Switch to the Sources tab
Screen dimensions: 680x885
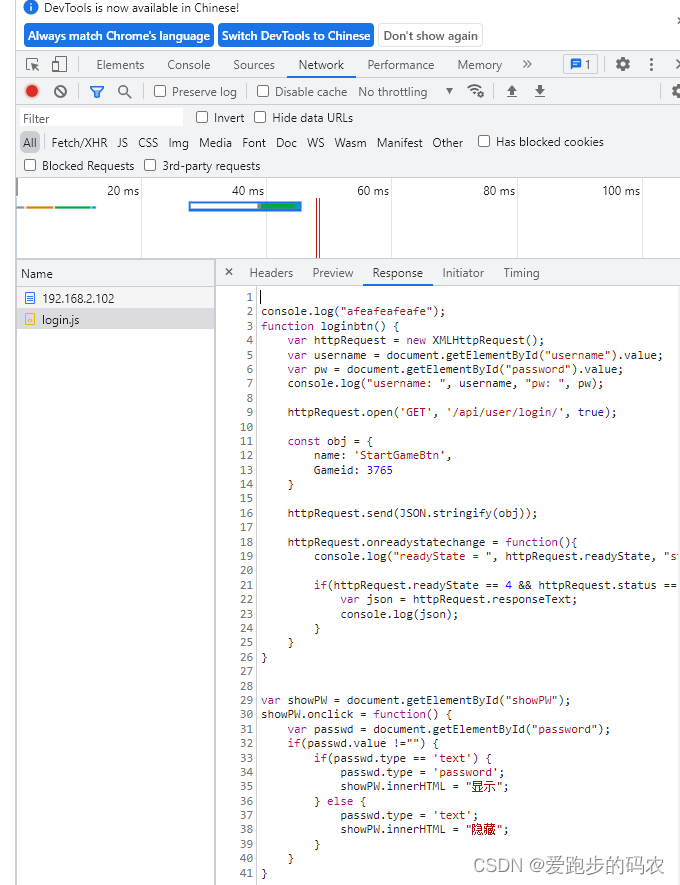tap(254, 65)
